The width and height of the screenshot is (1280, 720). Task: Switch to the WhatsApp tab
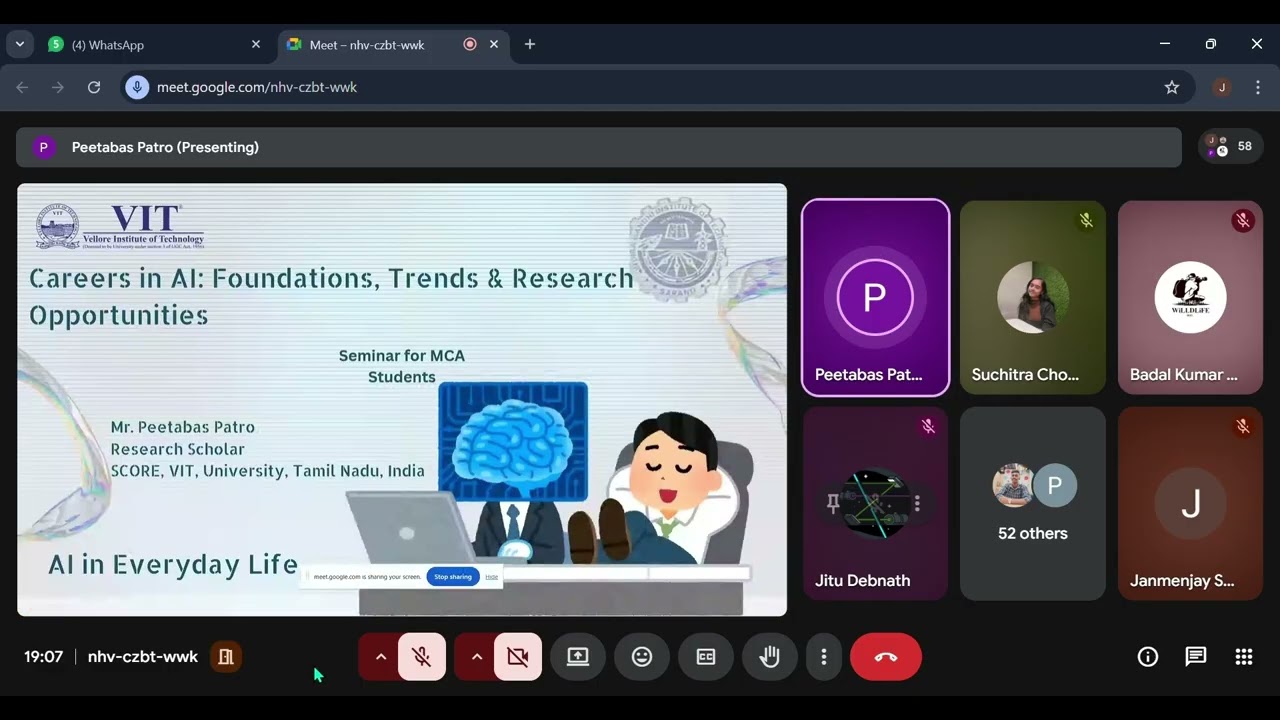(x=155, y=44)
